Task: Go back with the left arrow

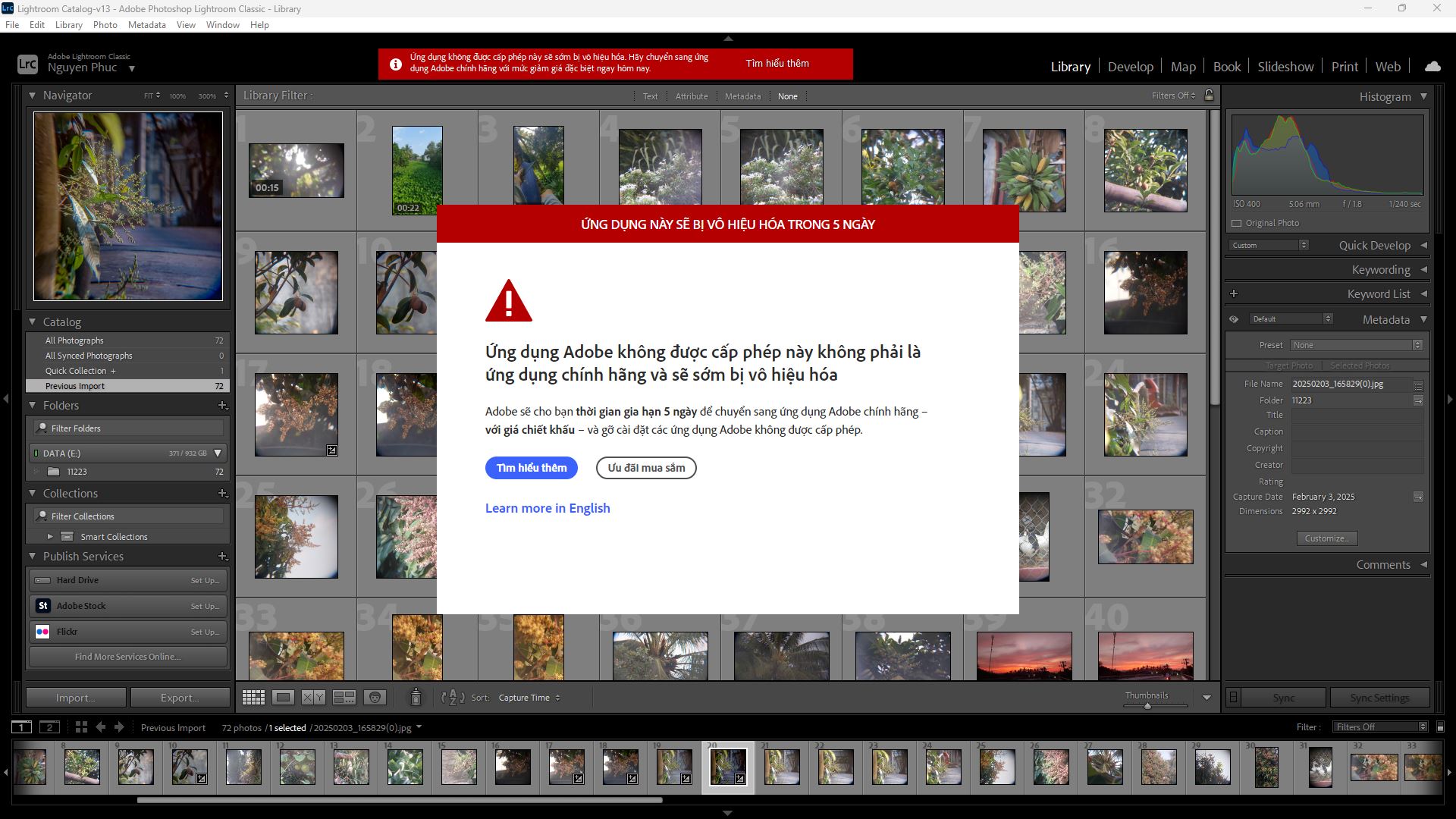Action: click(100, 727)
